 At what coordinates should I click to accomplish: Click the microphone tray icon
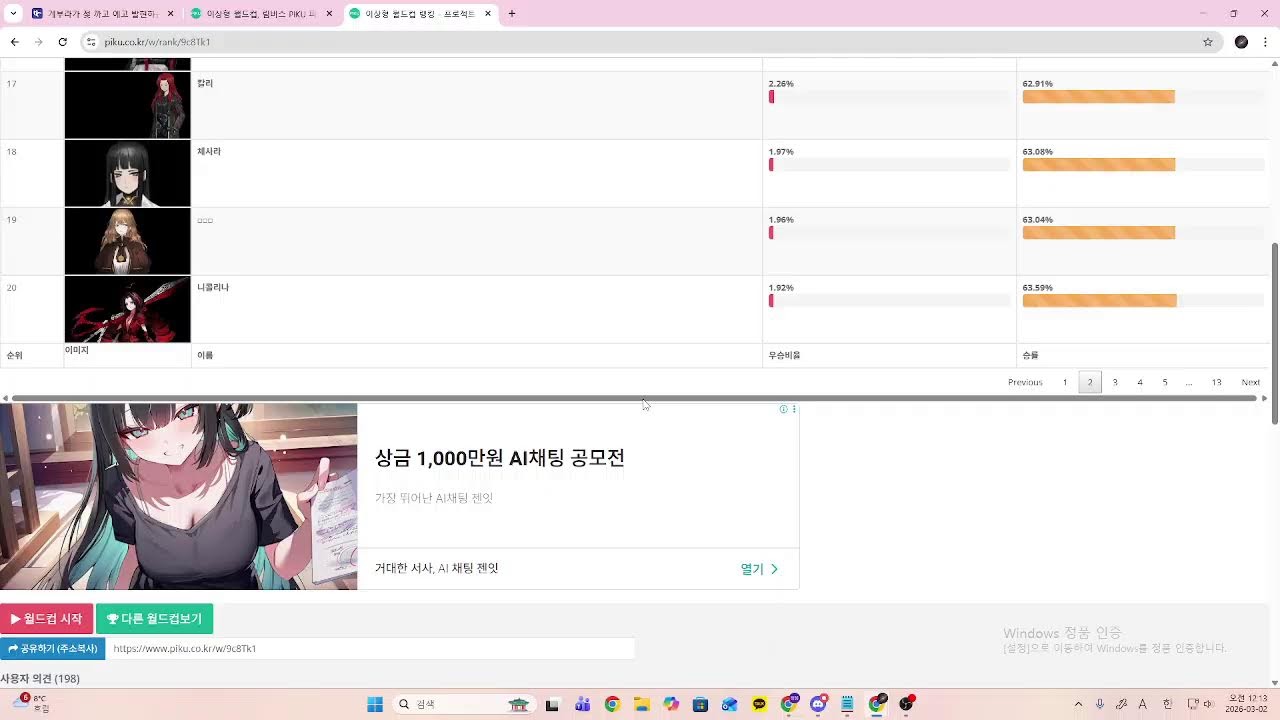coord(1100,704)
